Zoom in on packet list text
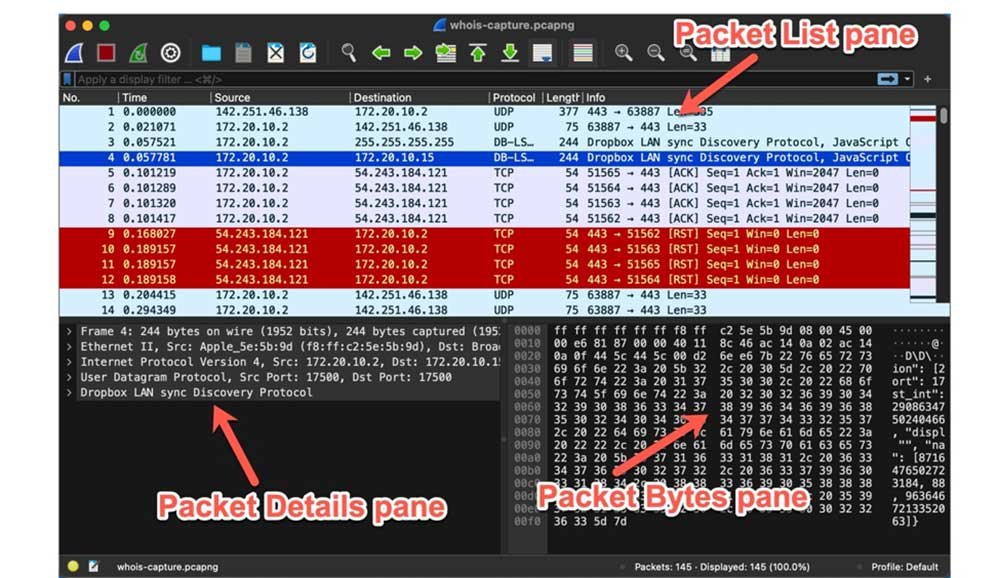 pyautogui.click(x=623, y=53)
